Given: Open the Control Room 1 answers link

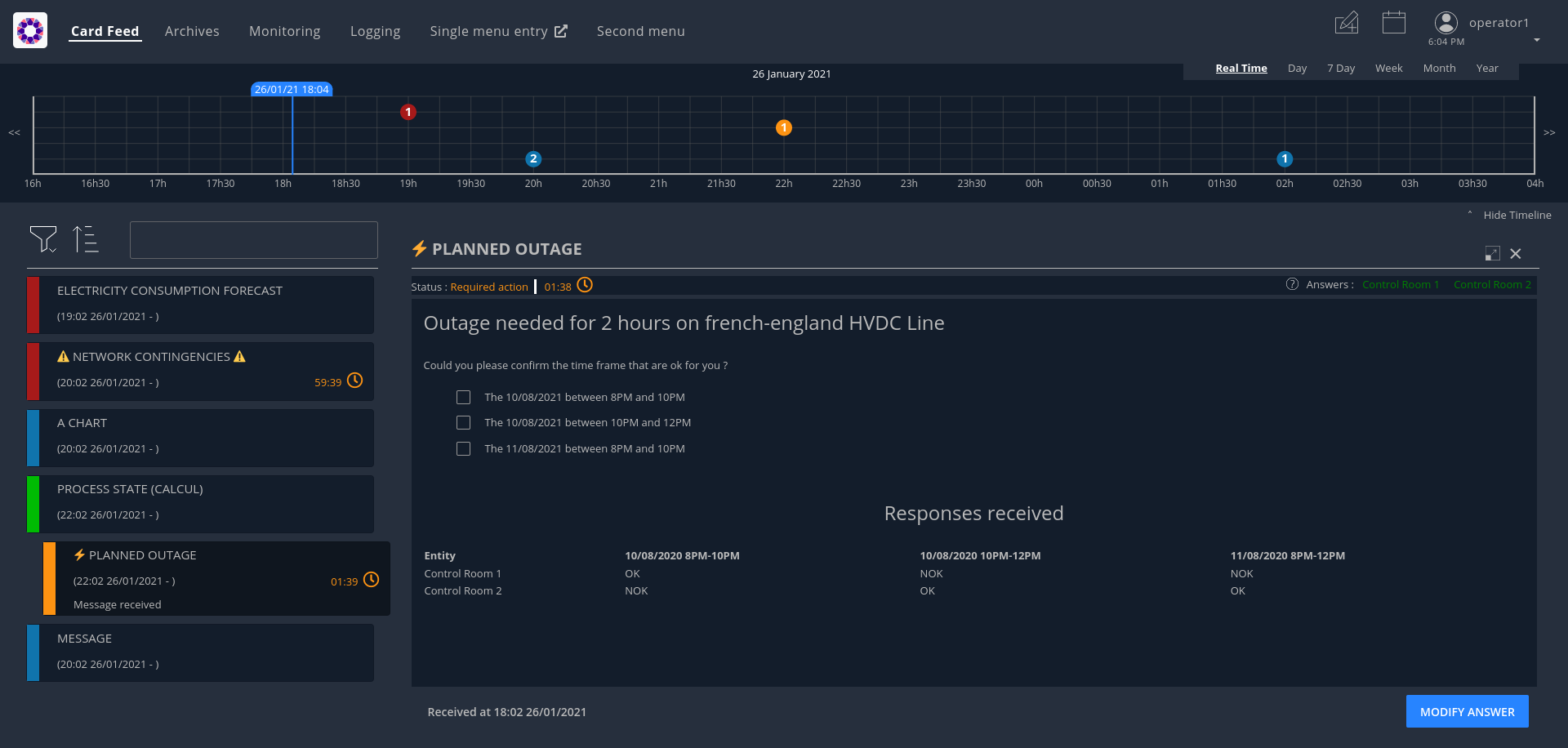Looking at the screenshot, I should point(1401,284).
